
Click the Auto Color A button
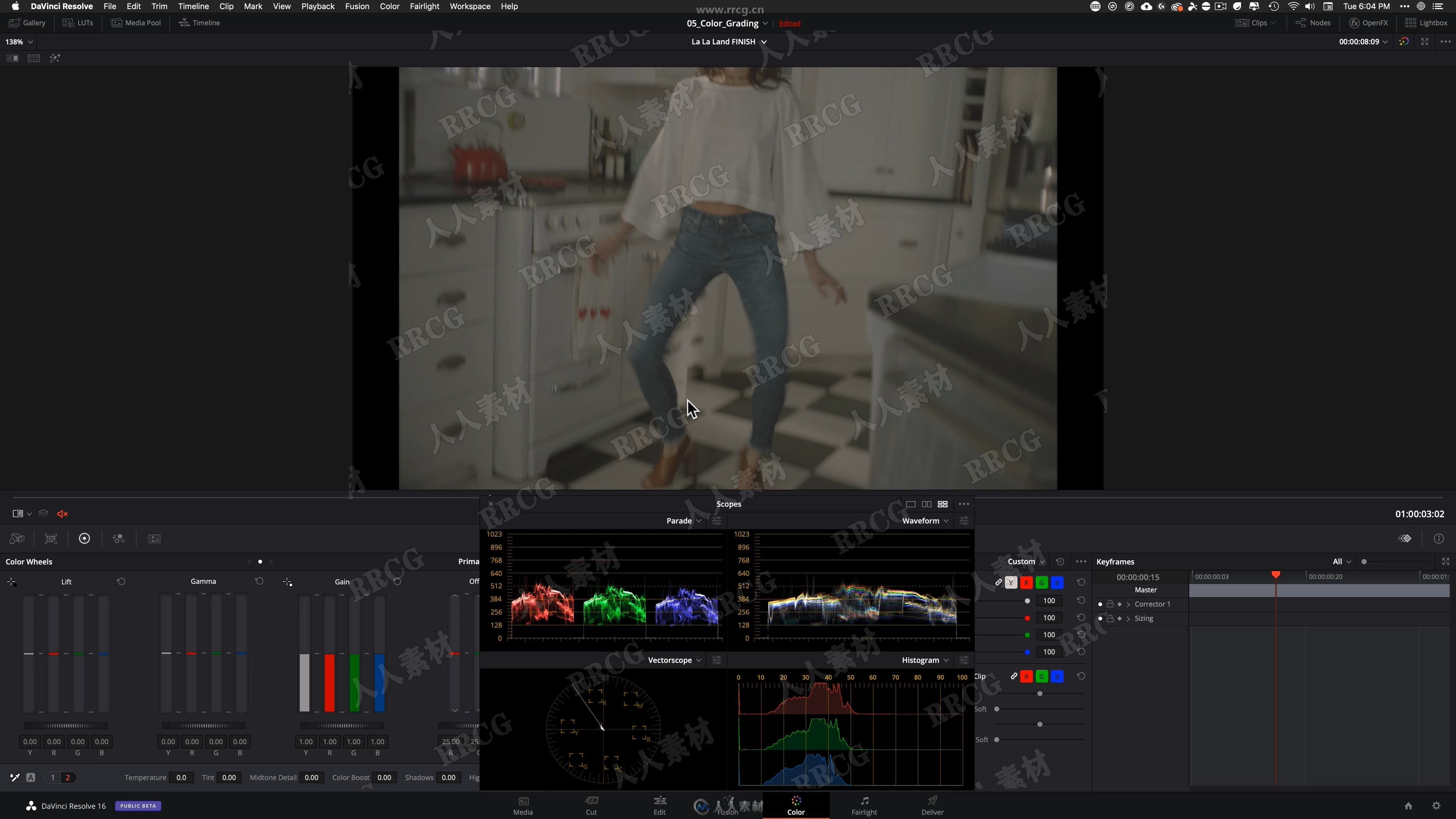click(31, 777)
